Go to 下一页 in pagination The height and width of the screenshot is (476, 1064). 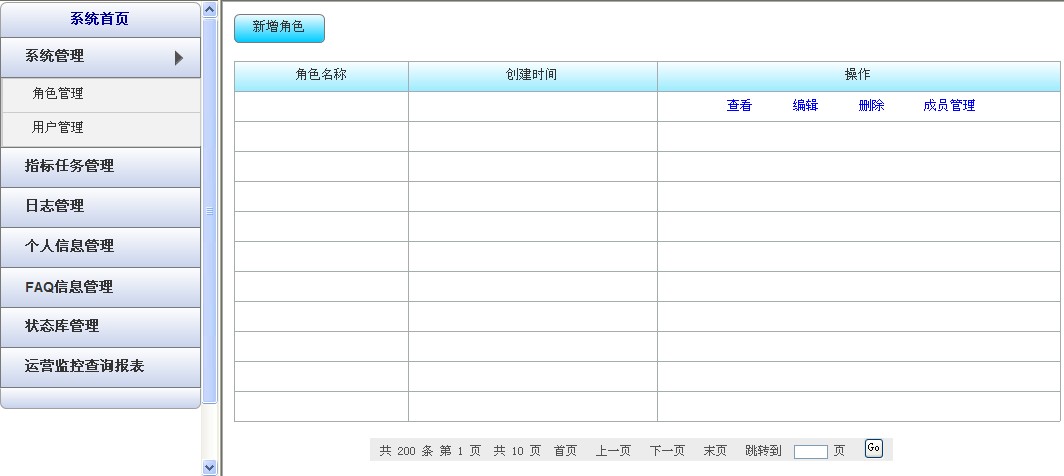[x=667, y=451]
